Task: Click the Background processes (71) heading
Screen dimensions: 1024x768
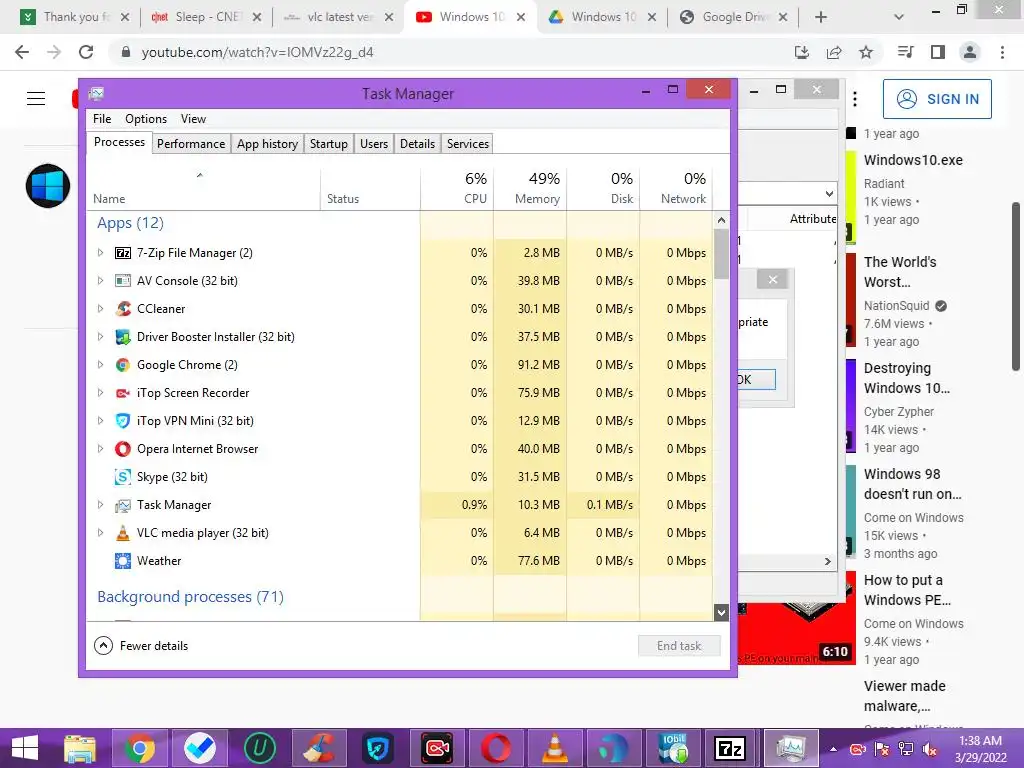Action: 190,597
